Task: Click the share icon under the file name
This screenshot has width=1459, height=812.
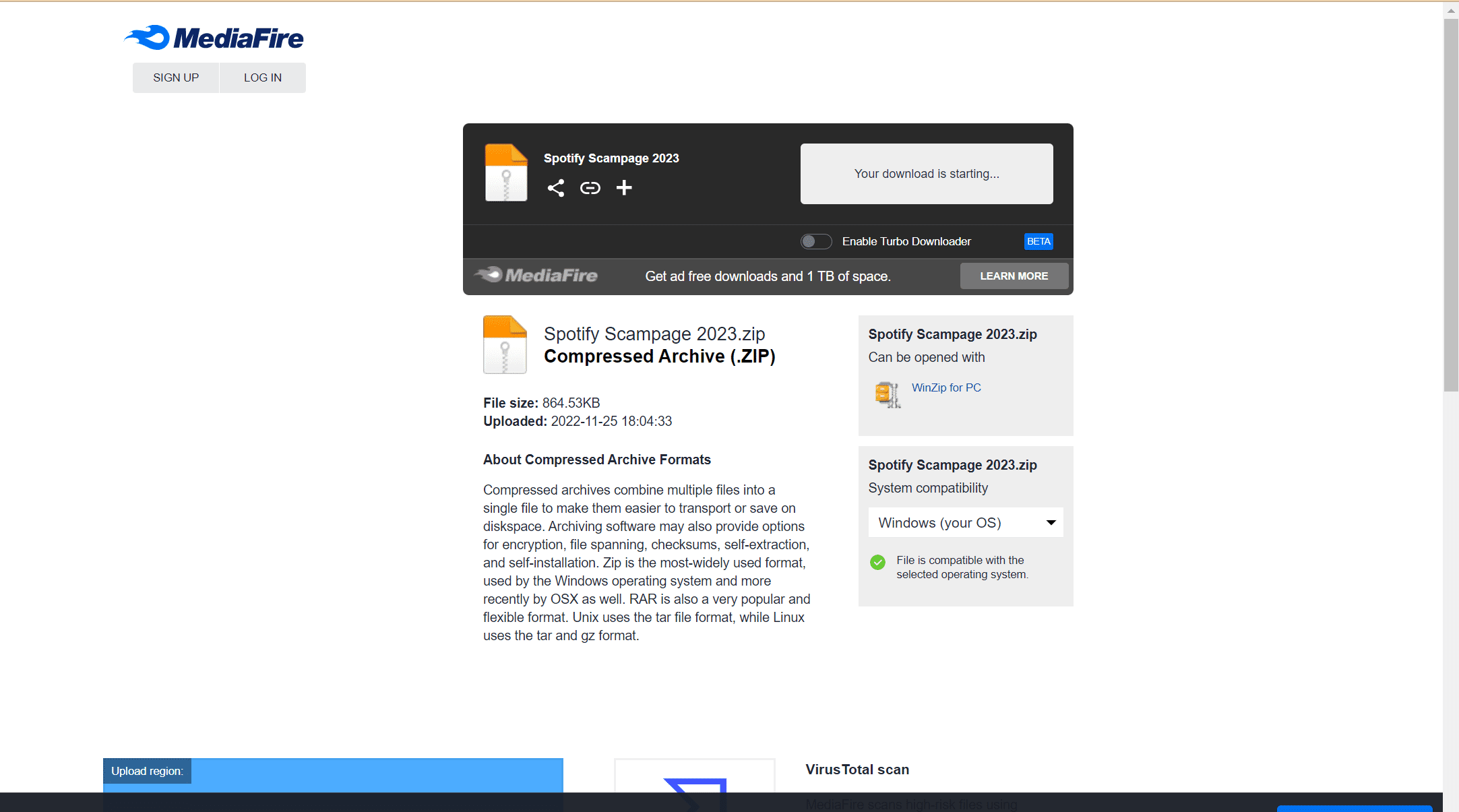Action: [555, 188]
